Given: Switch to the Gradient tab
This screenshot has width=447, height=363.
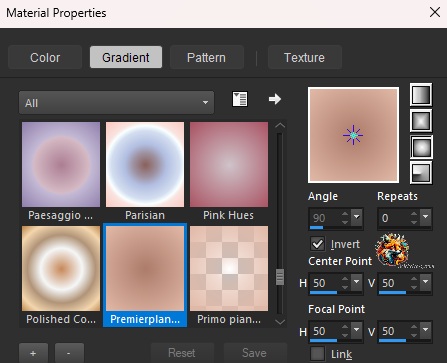Looking at the screenshot, I should coord(126,57).
